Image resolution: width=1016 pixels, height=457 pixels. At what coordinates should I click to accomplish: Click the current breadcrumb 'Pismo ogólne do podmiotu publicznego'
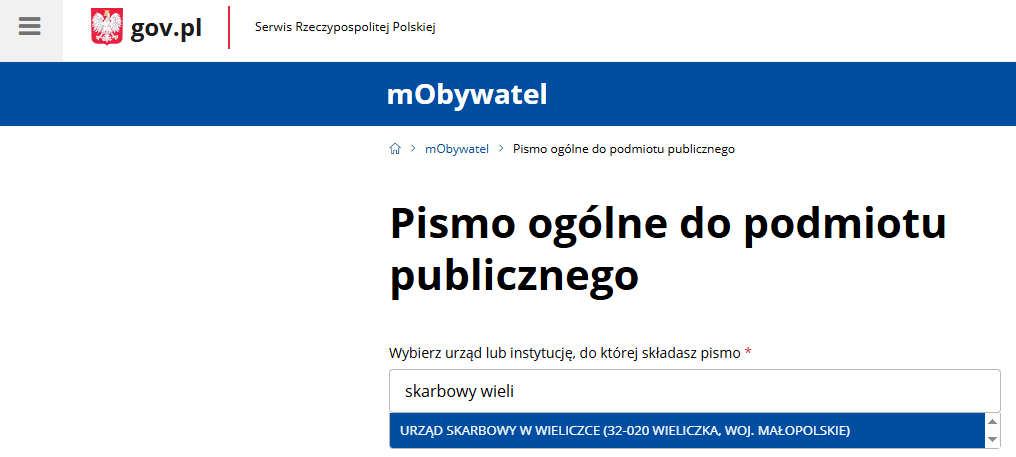click(x=624, y=149)
